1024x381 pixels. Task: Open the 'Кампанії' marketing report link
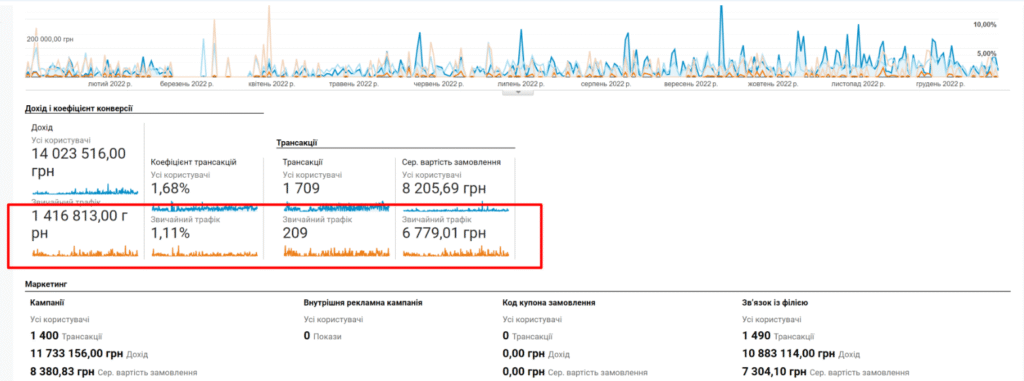47,303
